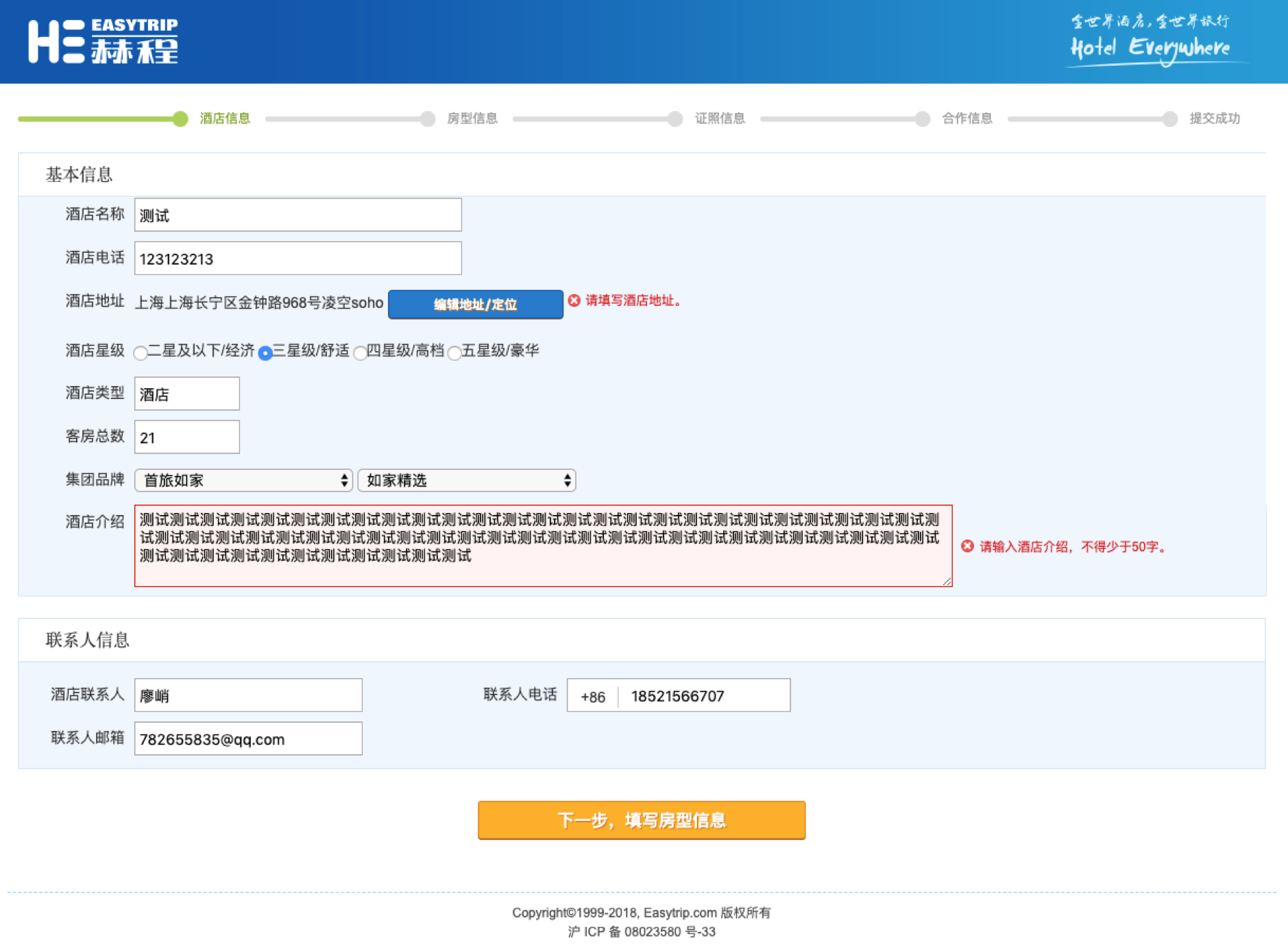The height and width of the screenshot is (949, 1288).
Task: Go to the 证照信息 step
Action: (720, 118)
